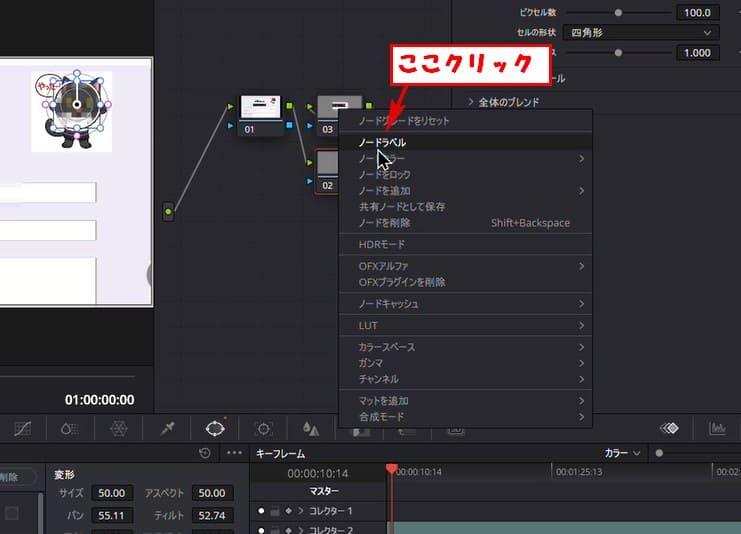This screenshot has width=741, height=534.
Task: Reset the sizing palette
Action: pyautogui.click(x=205, y=453)
